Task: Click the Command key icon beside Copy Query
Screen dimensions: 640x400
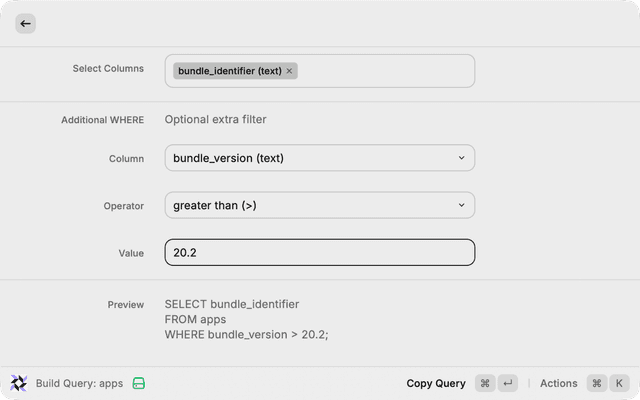Action: 485,383
